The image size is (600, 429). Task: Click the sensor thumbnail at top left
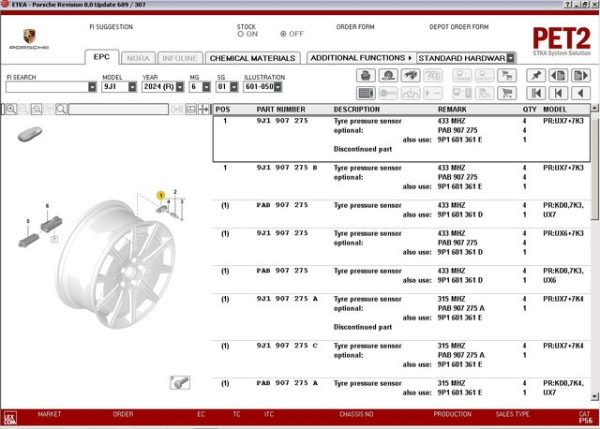(x=29, y=134)
